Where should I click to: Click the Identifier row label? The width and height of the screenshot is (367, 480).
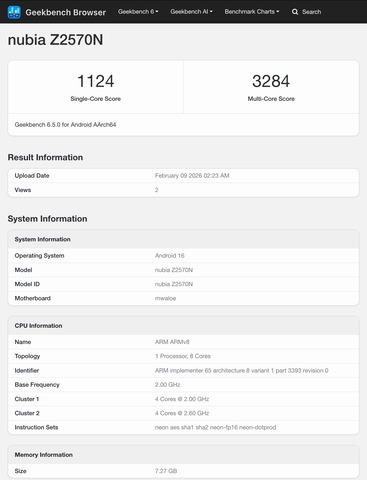pos(27,371)
